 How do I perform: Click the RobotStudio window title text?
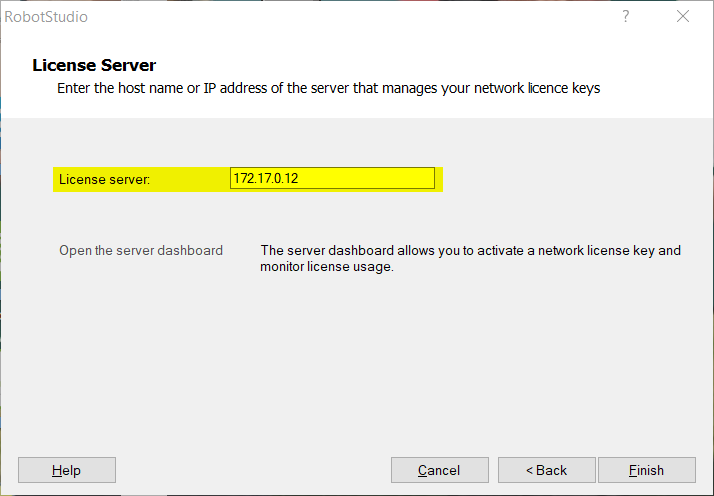(46, 17)
